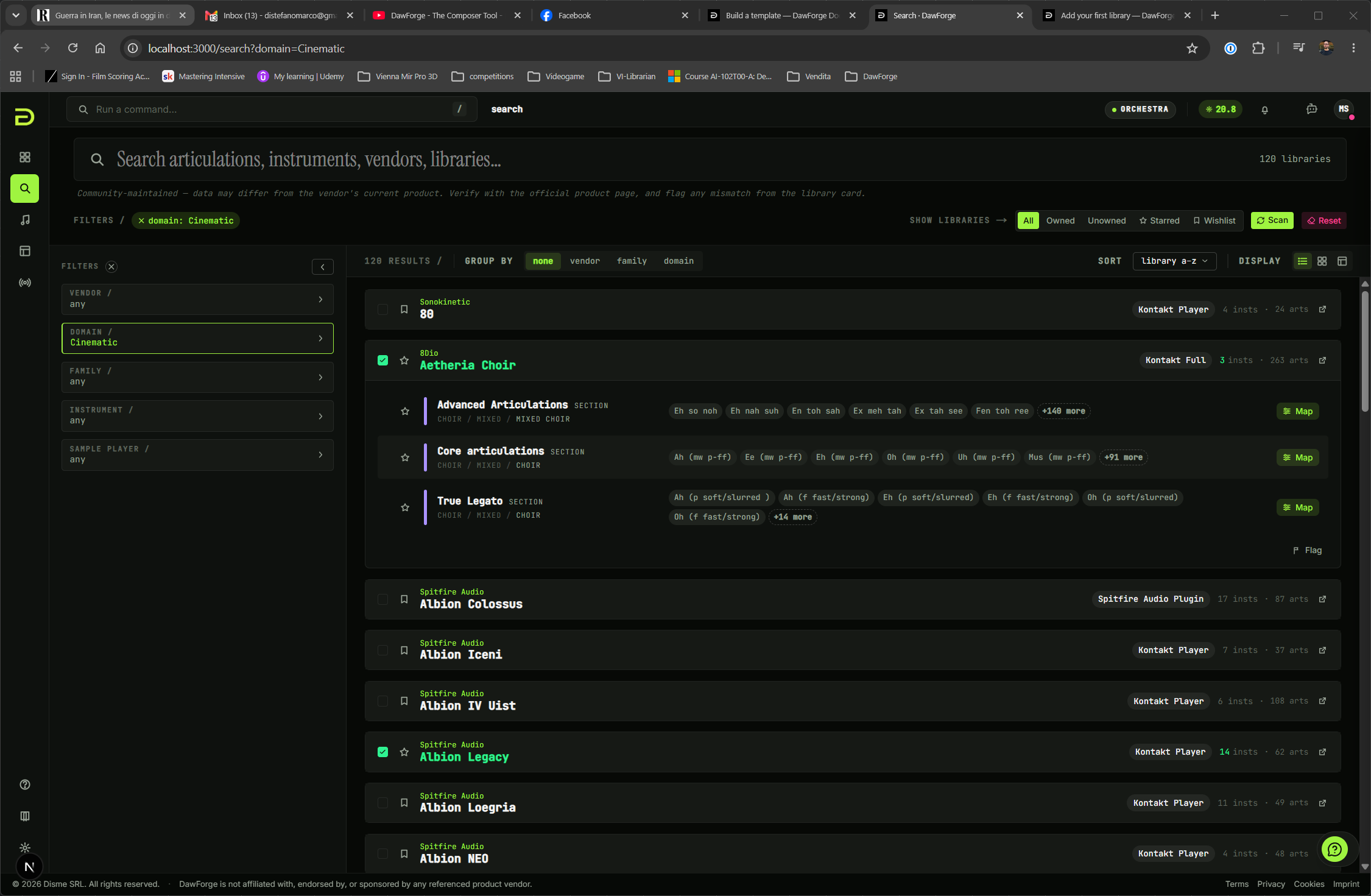The height and width of the screenshot is (896, 1371).
Task: Click the Reset button
Action: [1324, 220]
